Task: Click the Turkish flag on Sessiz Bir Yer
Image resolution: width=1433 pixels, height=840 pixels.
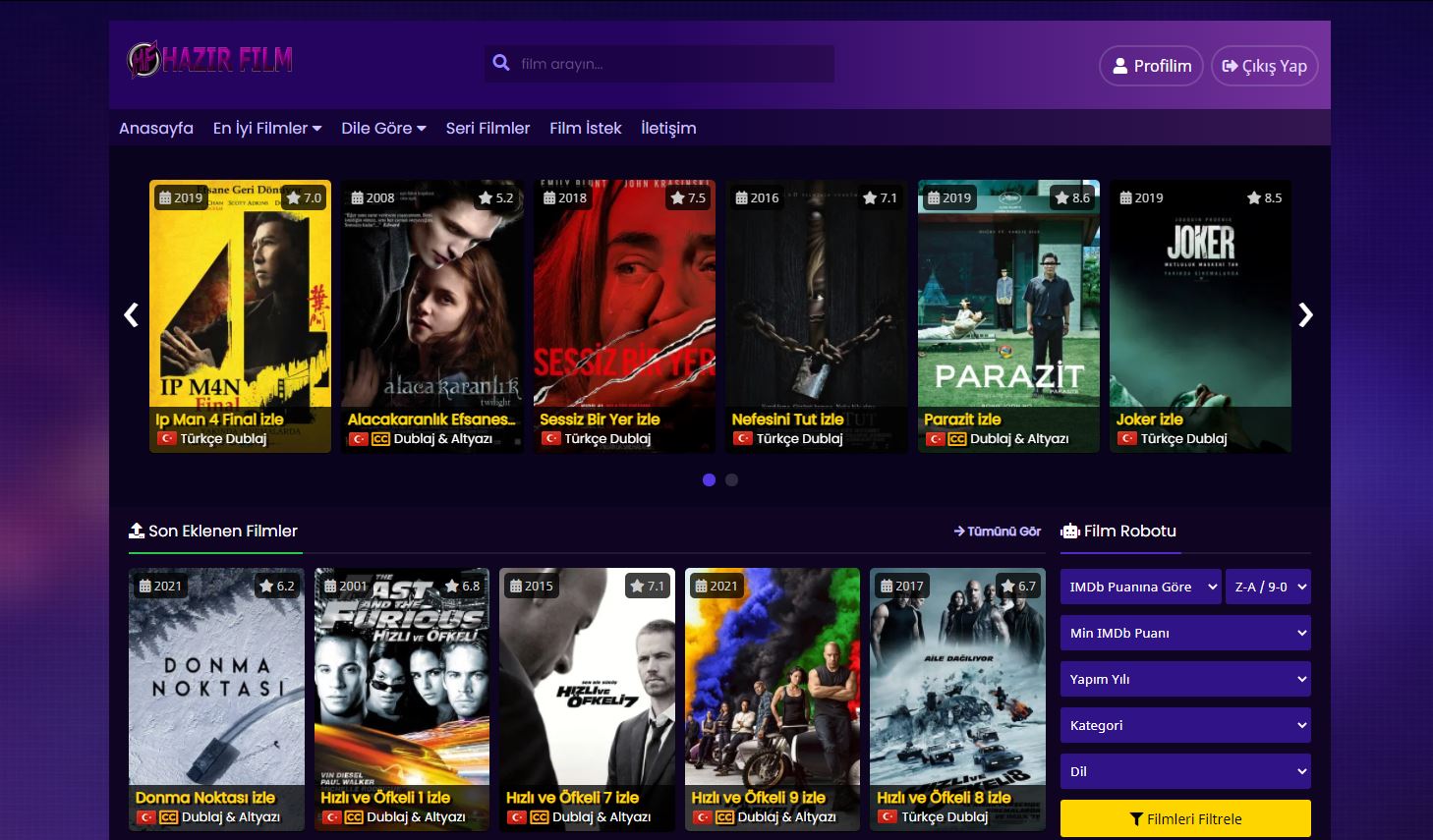Action: (x=550, y=438)
